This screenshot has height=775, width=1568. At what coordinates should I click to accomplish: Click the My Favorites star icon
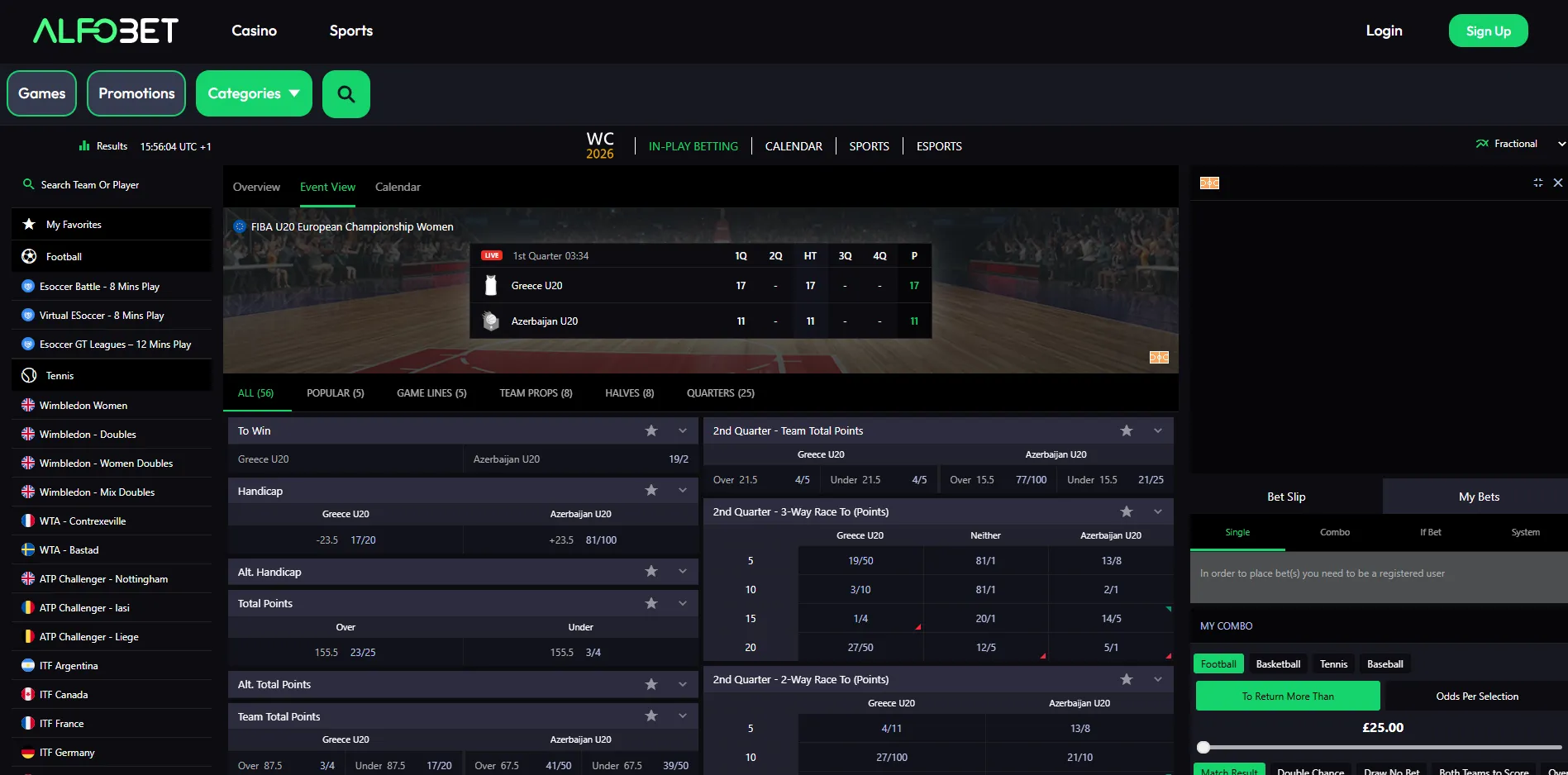[29, 224]
